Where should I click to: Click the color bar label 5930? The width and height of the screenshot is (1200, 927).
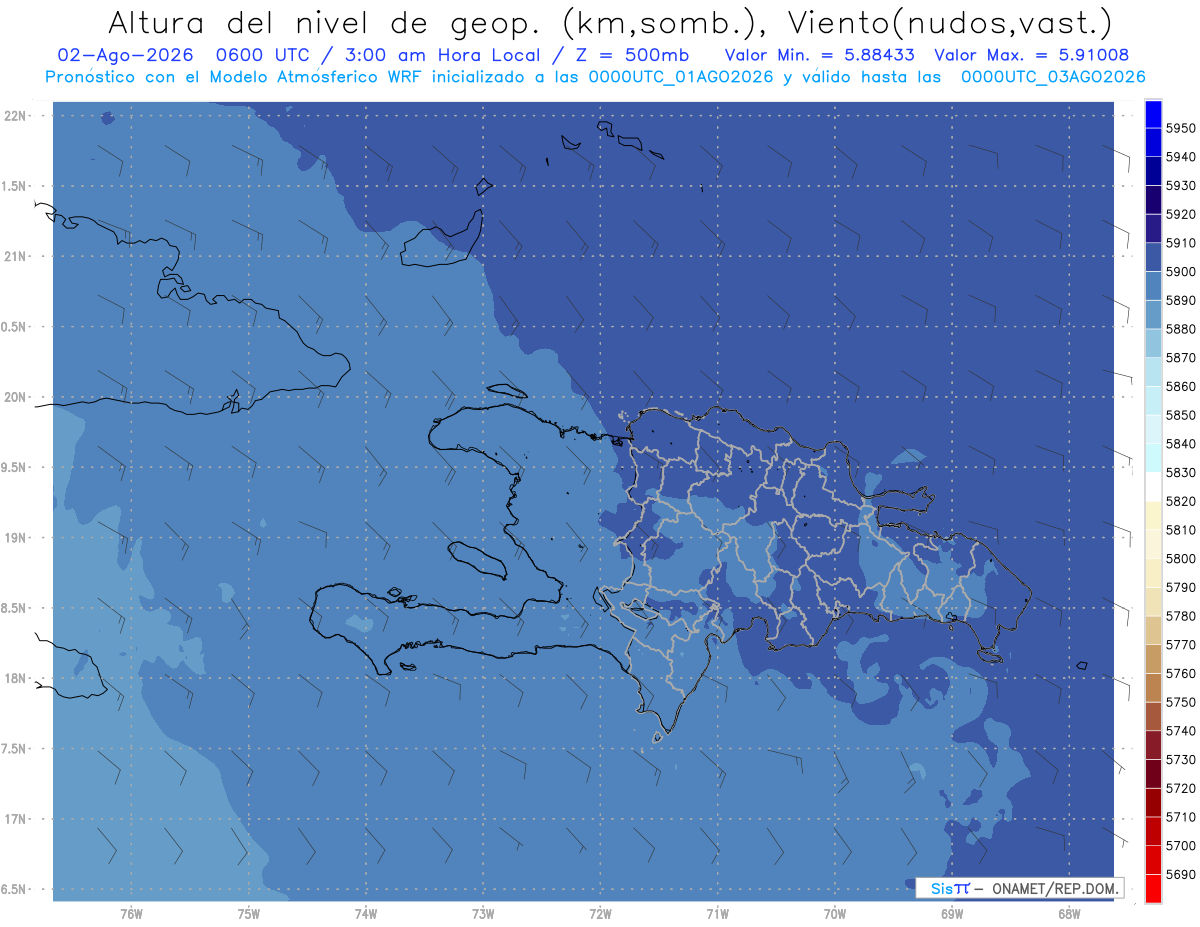tap(1181, 186)
